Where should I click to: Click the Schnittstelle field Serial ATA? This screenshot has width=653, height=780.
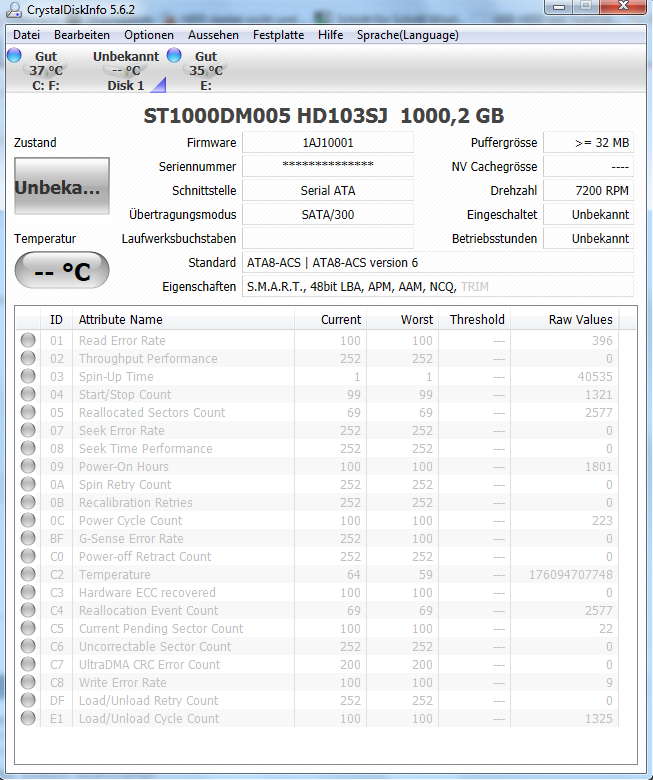328,191
